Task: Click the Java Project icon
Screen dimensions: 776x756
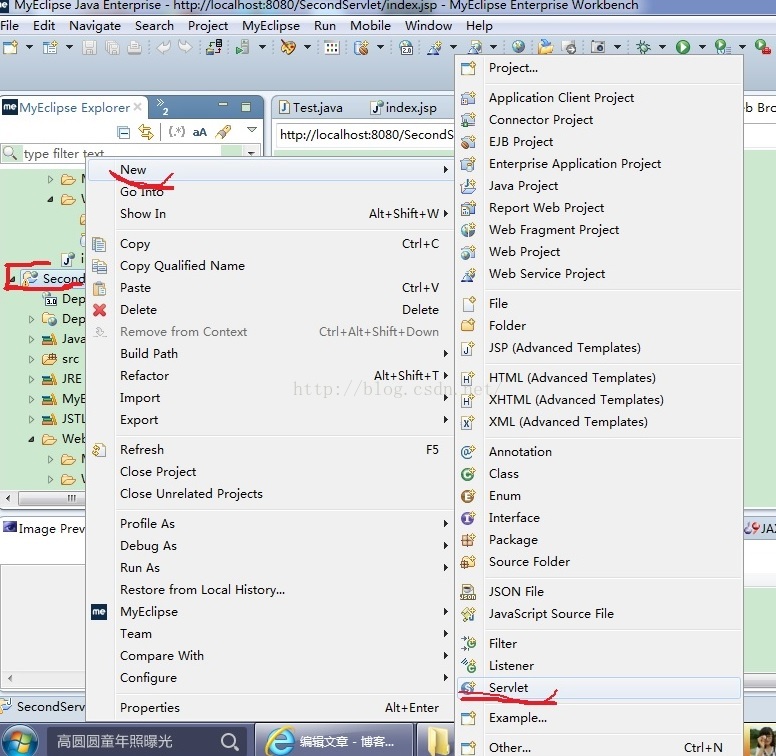Action: tap(468, 186)
